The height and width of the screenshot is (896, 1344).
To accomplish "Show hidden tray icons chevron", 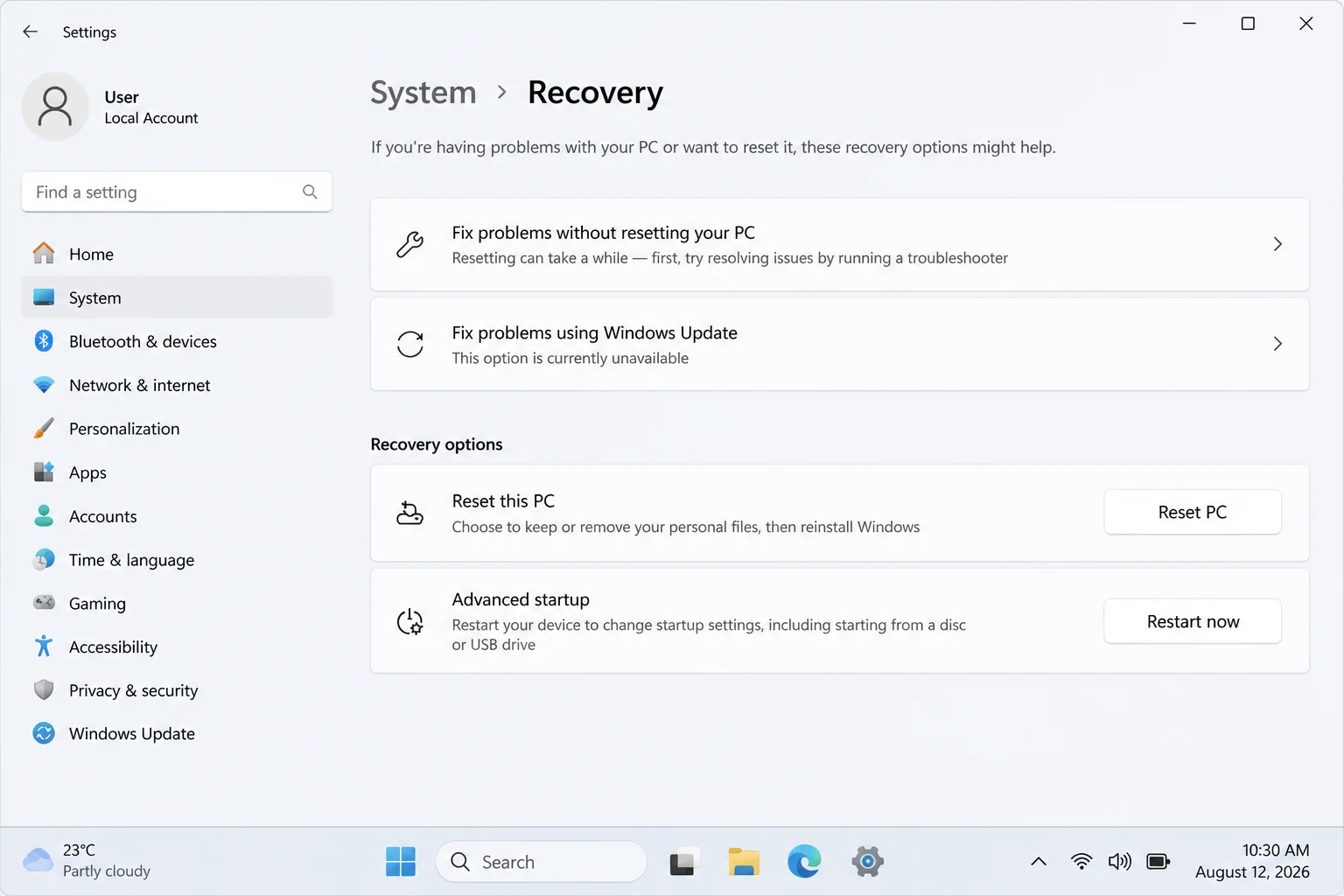I will [x=1039, y=862].
